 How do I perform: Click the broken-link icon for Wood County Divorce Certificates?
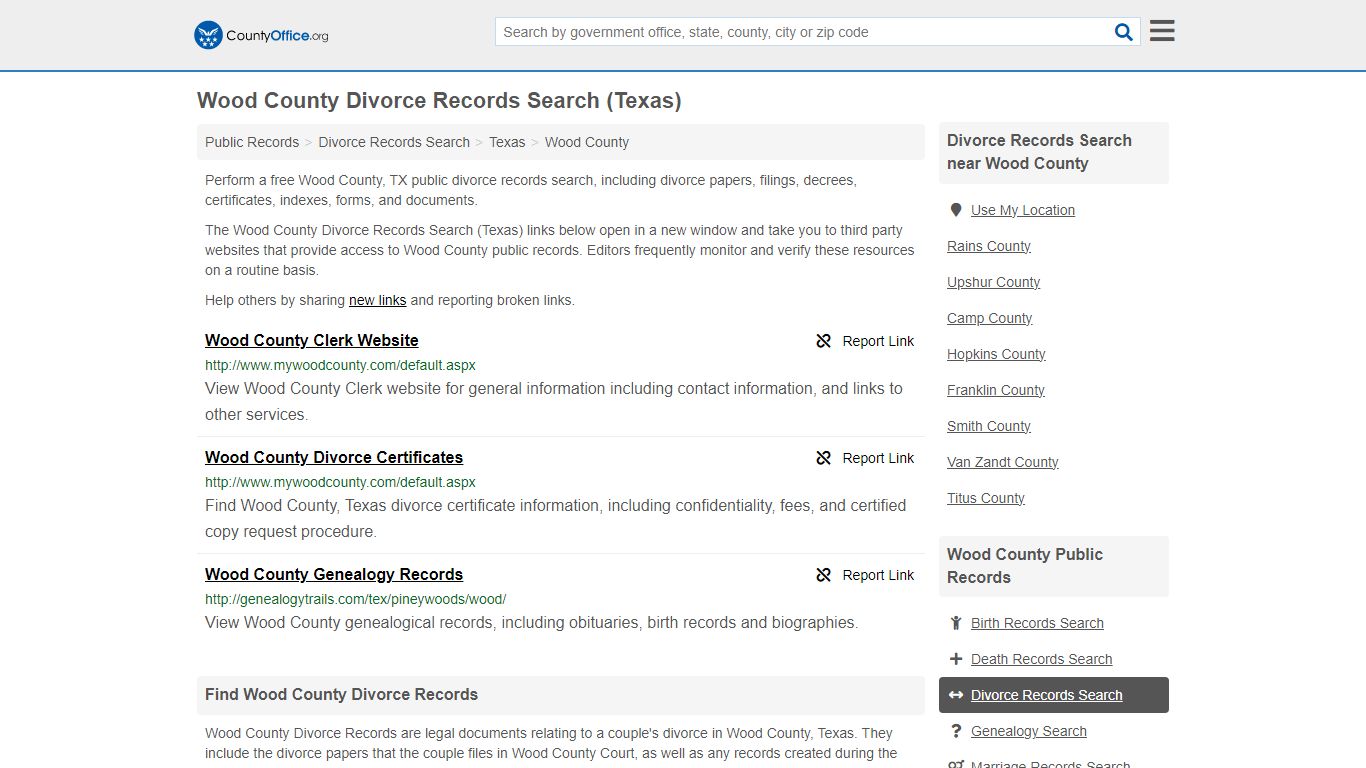pos(824,458)
